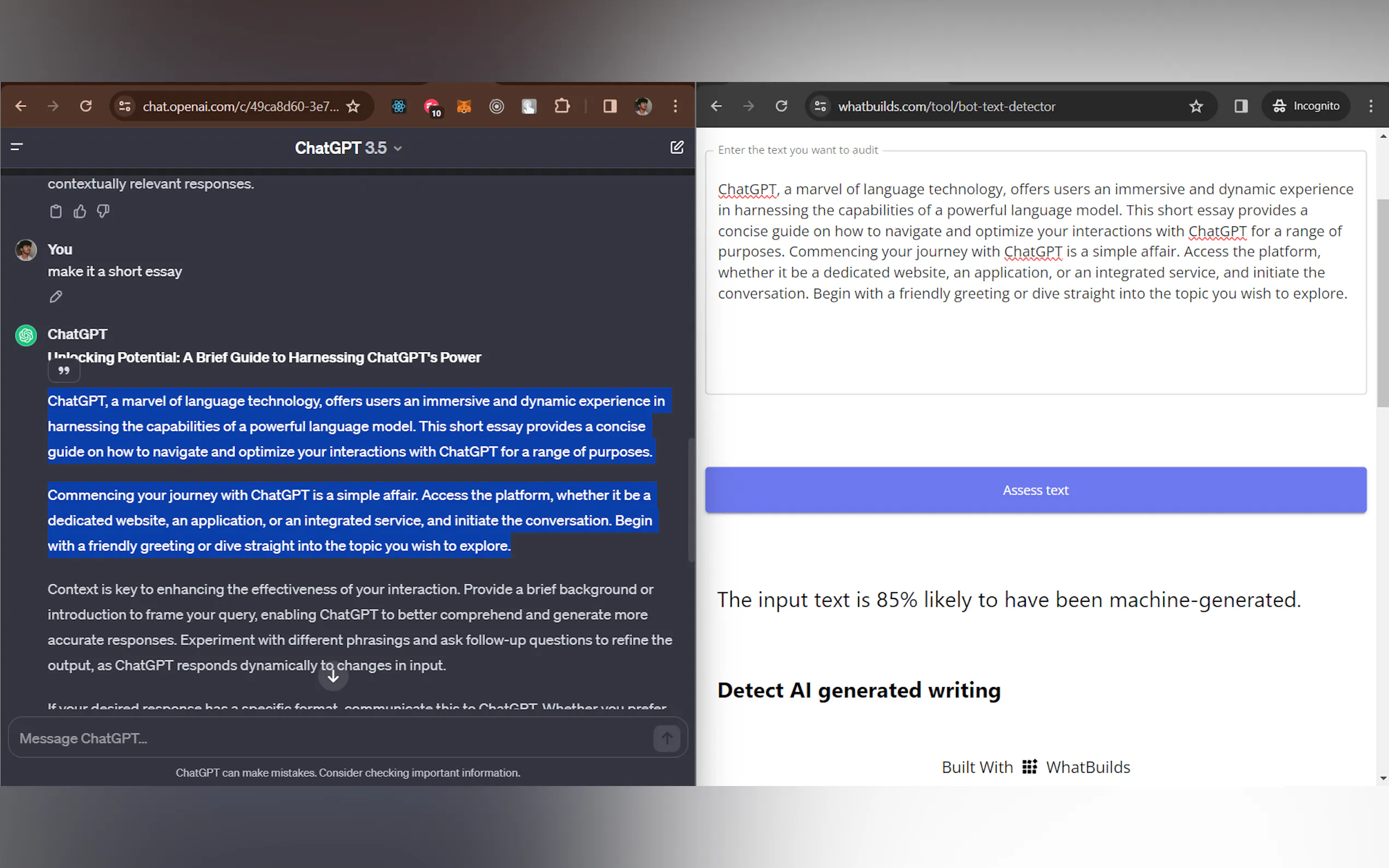Click the user avatar beside 'You'

[26, 250]
